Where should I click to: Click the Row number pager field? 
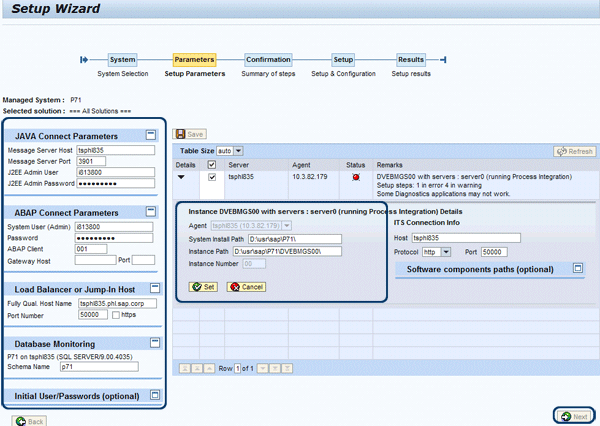tap(237, 368)
